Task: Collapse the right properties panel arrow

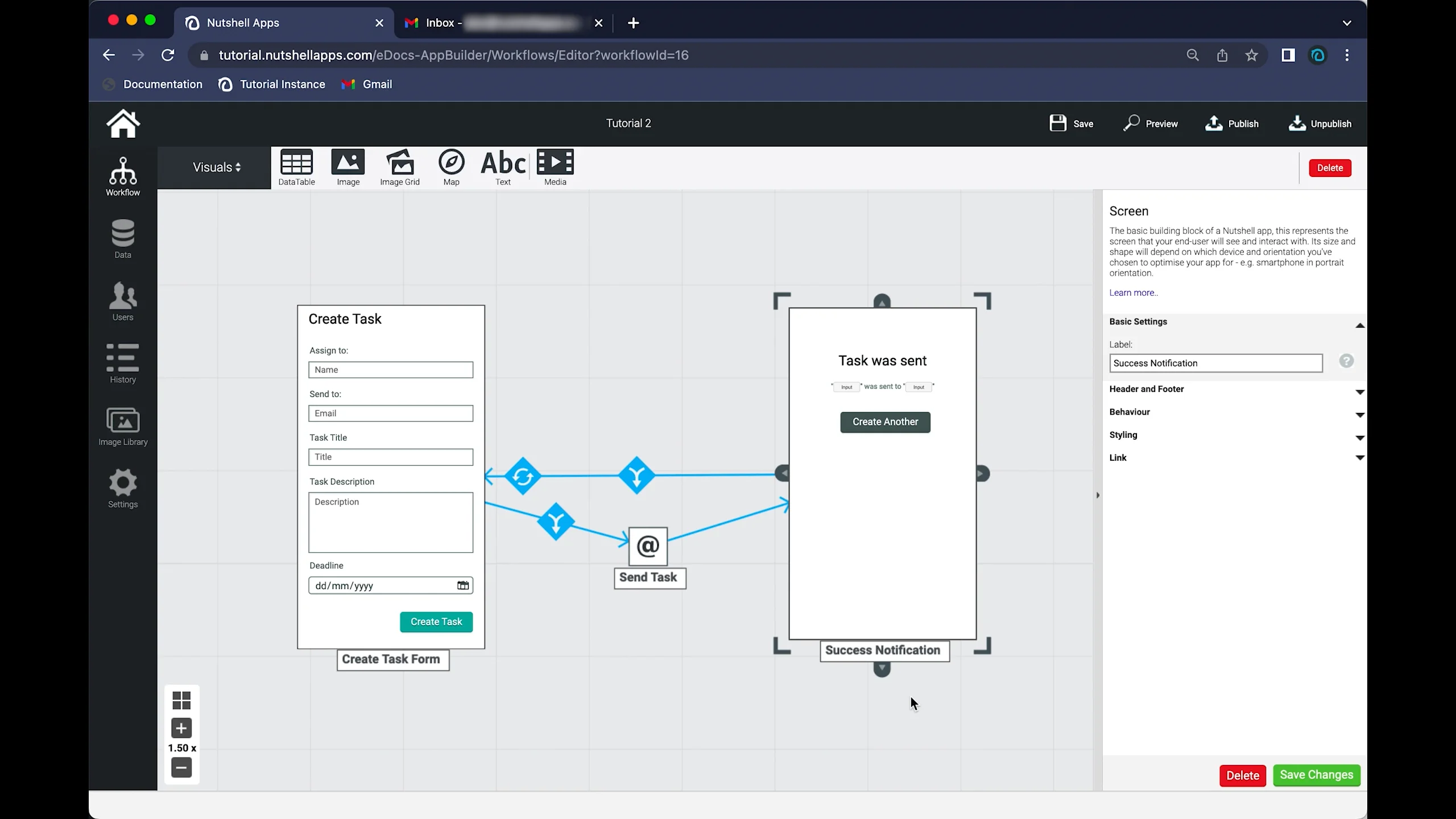Action: 1098,495
